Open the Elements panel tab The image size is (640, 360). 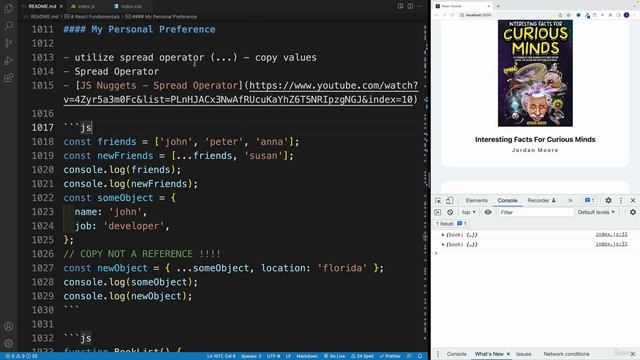[476, 200]
